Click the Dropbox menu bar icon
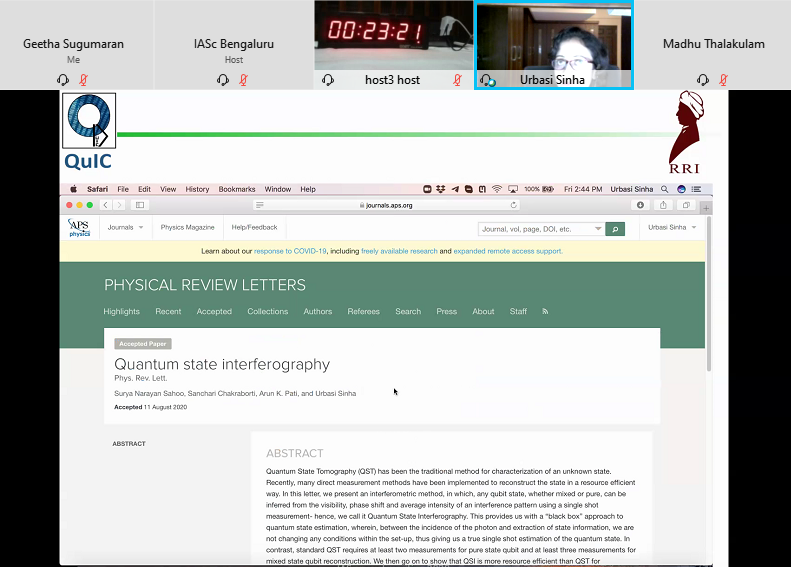This screenshot has height=567, width=791. (441, 189)
